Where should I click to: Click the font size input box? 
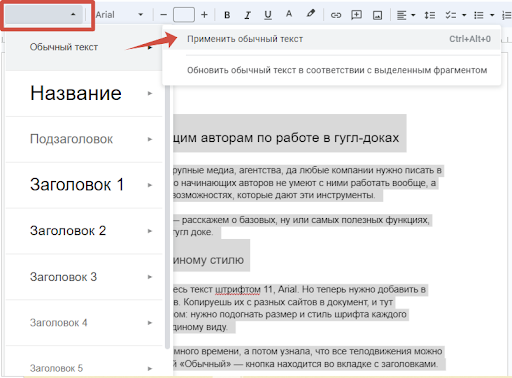pos(184,15)
